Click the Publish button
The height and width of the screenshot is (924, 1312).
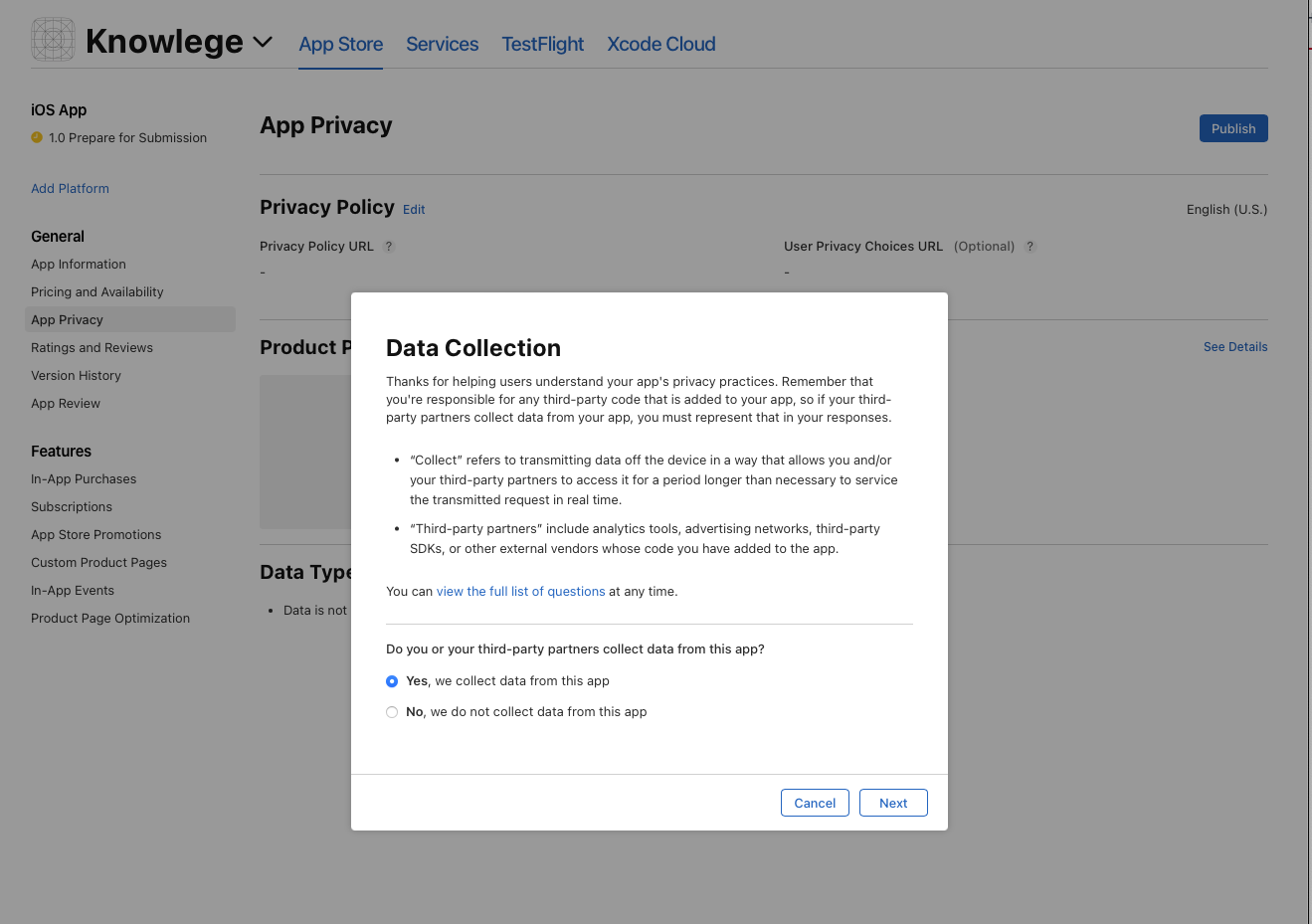click(1233, 128)
